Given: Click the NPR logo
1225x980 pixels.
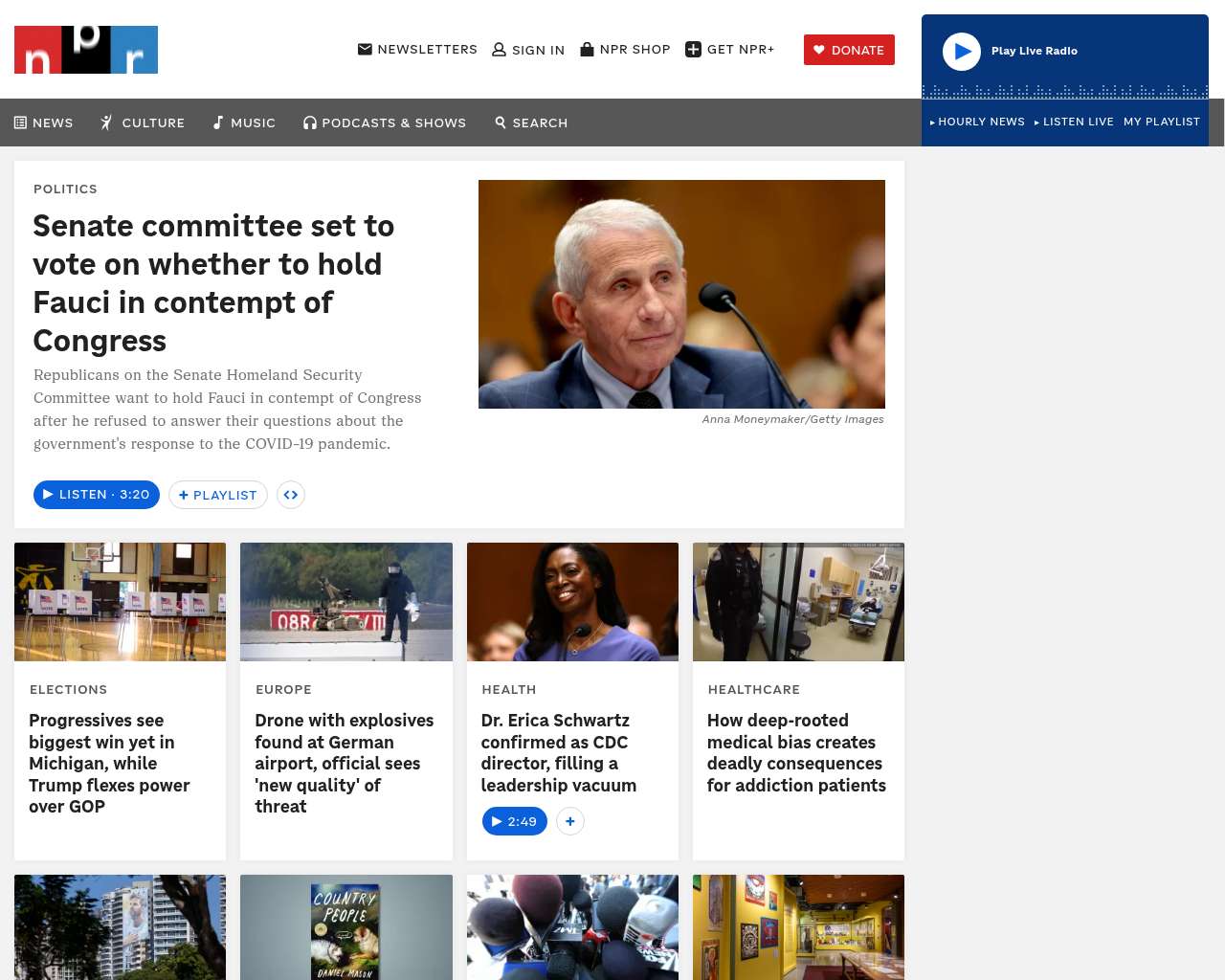Looking at the screenshot, I should 86,50.
